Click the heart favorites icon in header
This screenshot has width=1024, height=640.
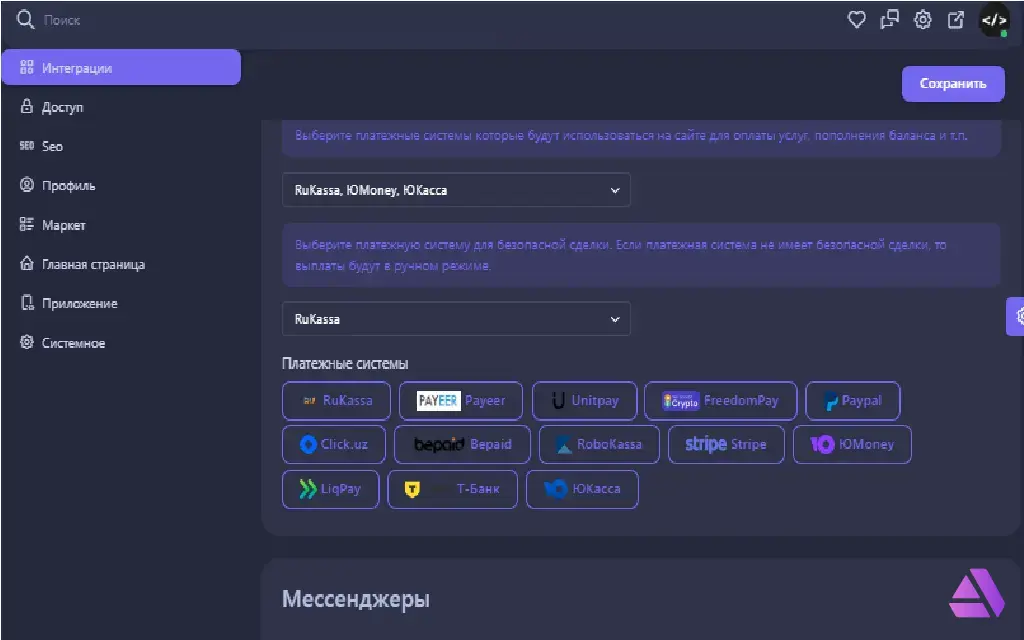click(856, 20)
